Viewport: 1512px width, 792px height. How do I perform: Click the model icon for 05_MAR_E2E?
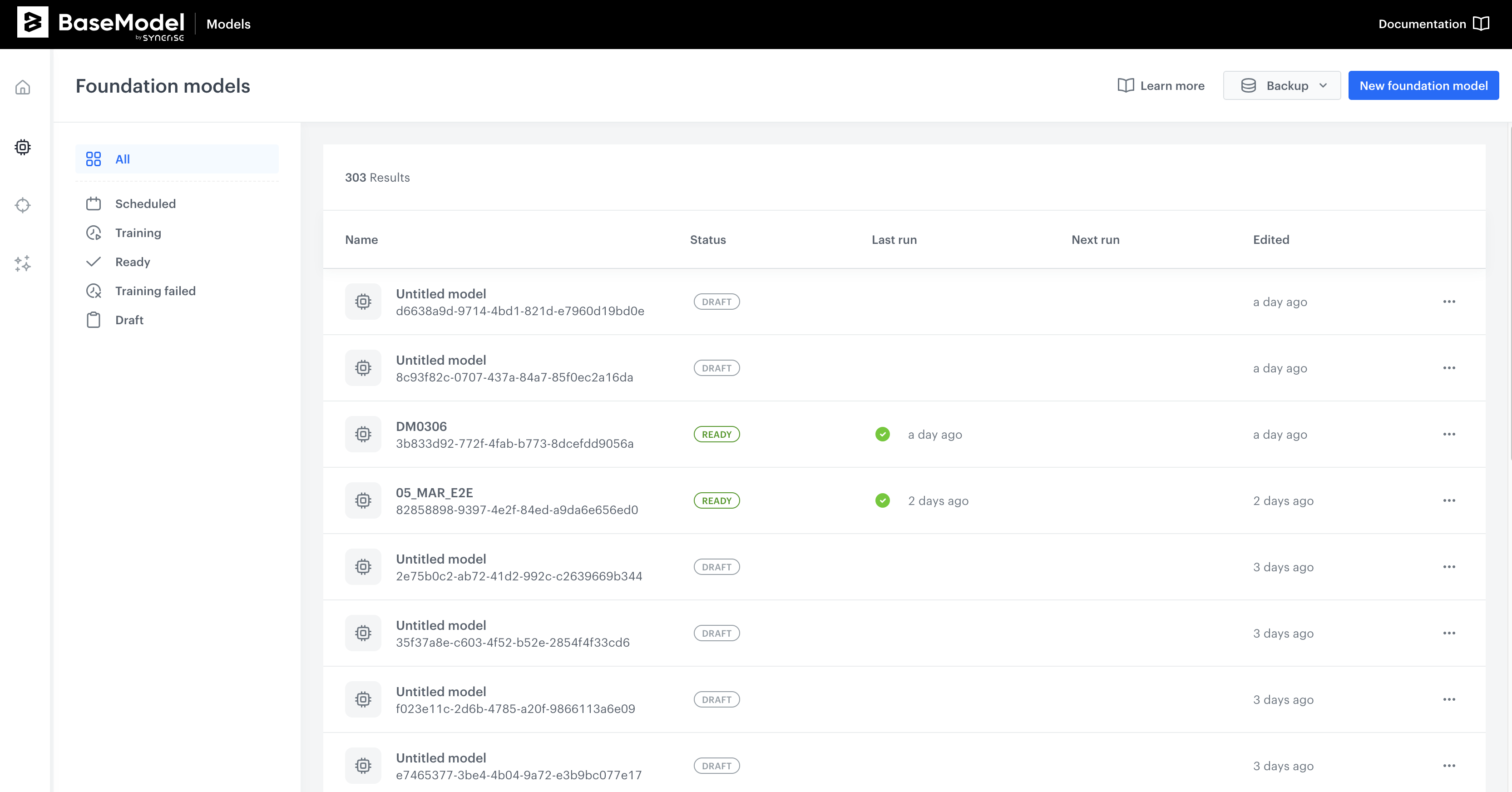pos(363,501)
